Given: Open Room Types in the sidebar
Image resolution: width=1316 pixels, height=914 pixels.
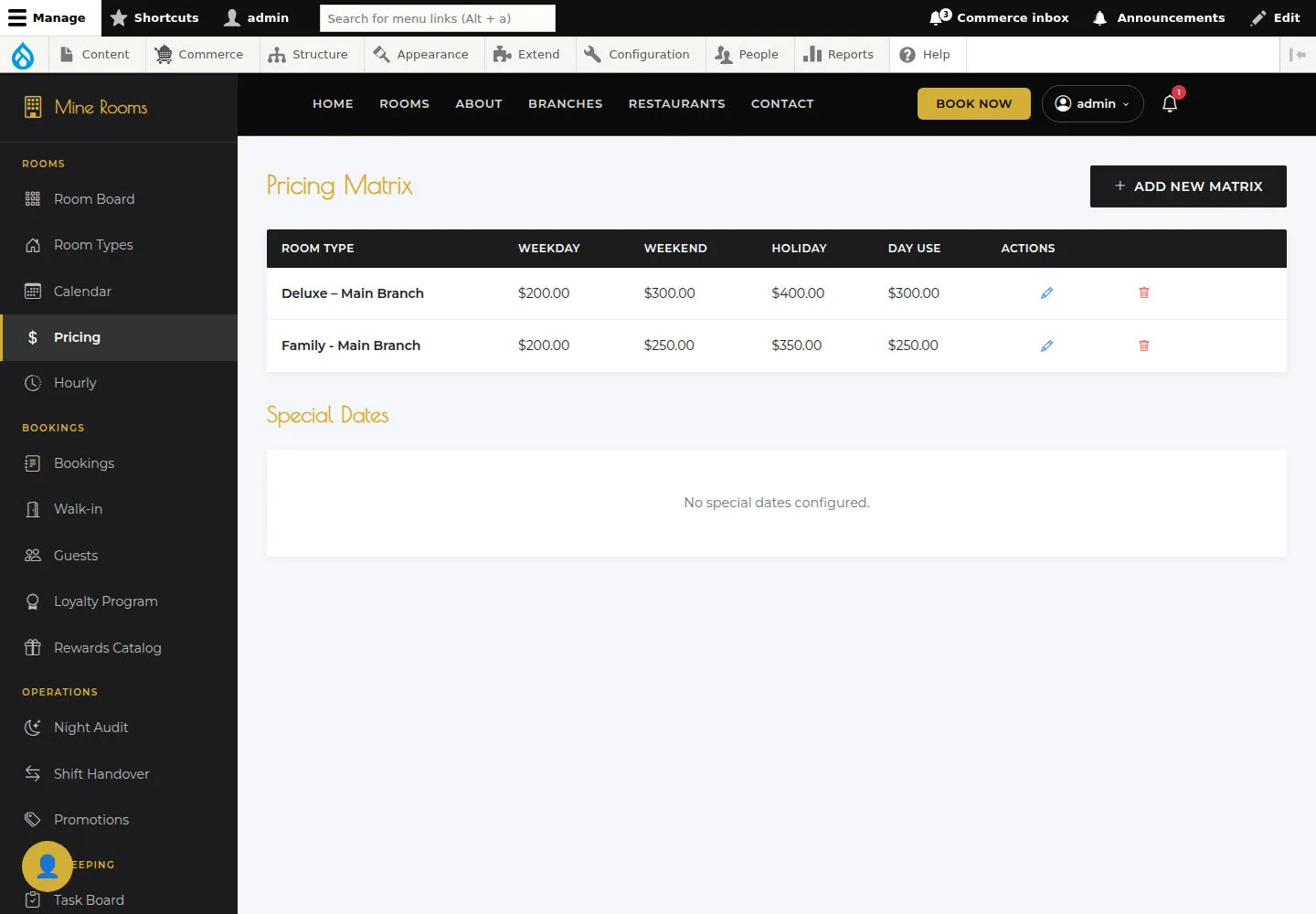Looking at the screenshot, I should point(119,245).
